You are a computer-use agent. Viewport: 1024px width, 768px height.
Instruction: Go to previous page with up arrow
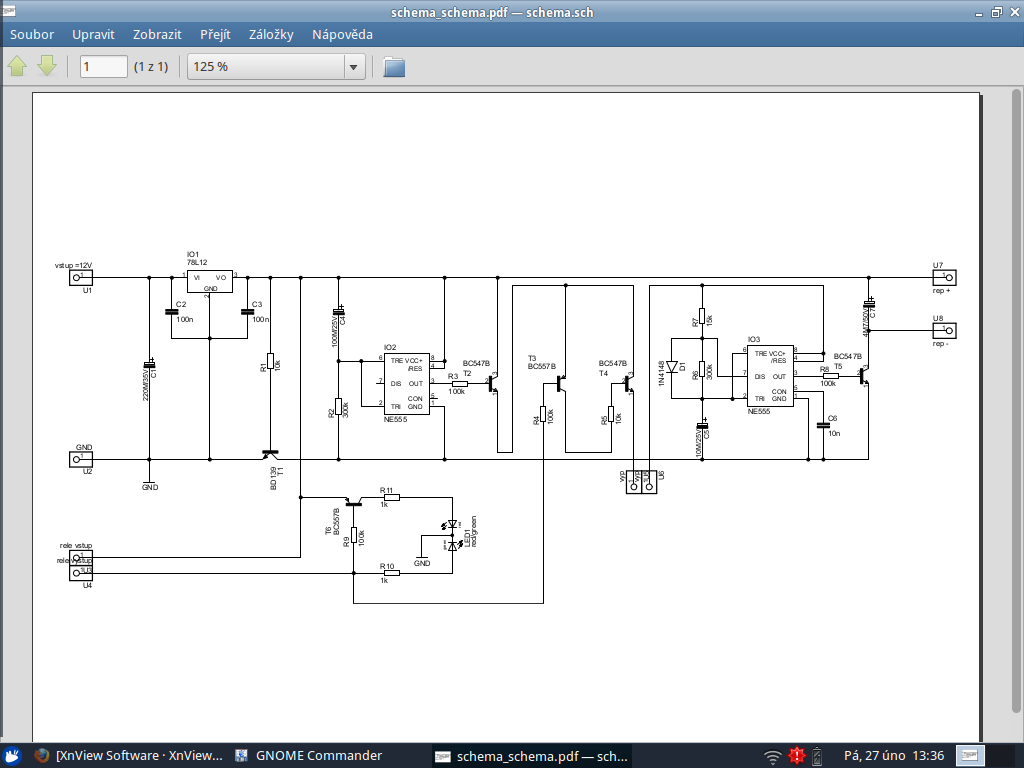pyautogui.click(x=18, y=67)
